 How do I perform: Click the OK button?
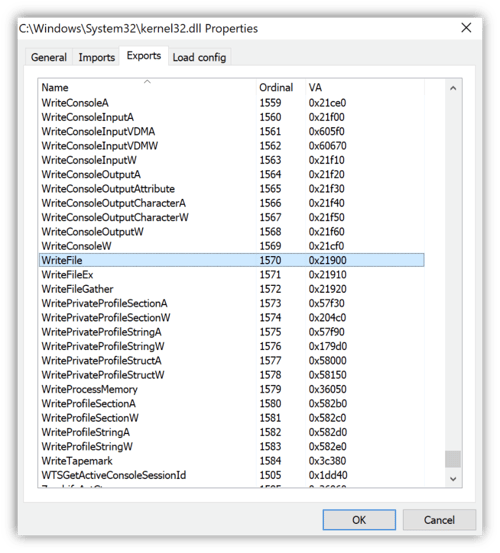pyautogui.click(x=359, y=520)
